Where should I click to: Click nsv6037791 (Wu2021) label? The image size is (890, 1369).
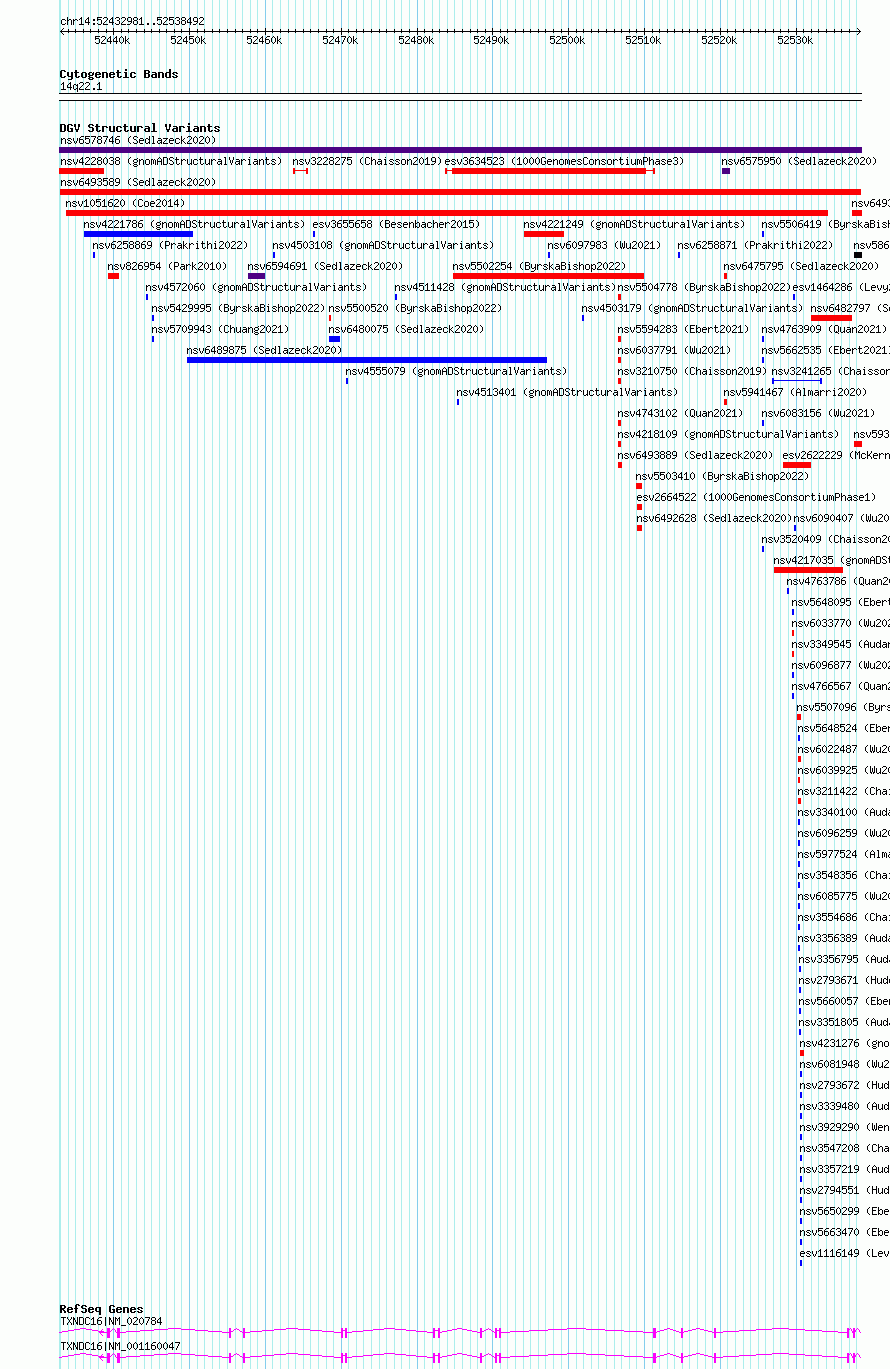coord(674,350)
